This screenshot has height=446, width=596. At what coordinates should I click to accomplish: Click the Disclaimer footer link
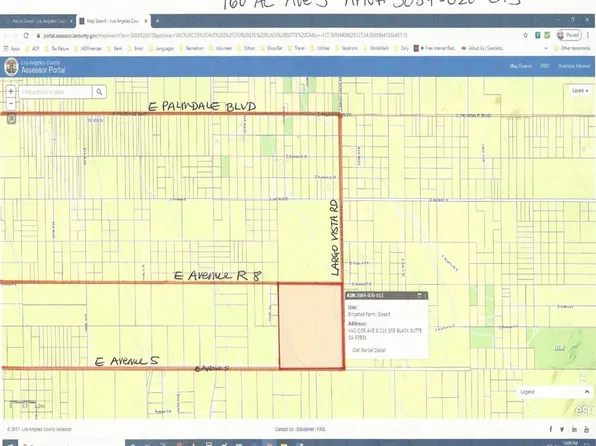click(305, 429)
